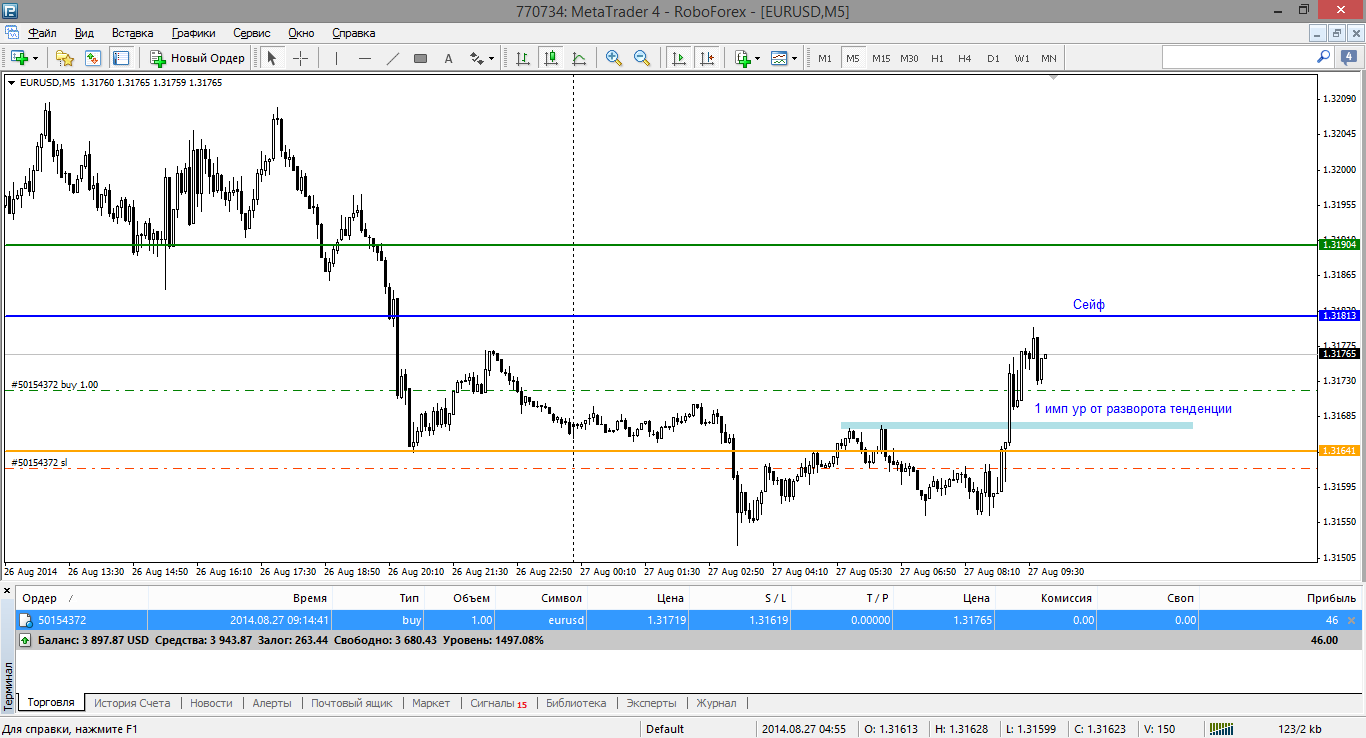Open the Графики menu

193,33
